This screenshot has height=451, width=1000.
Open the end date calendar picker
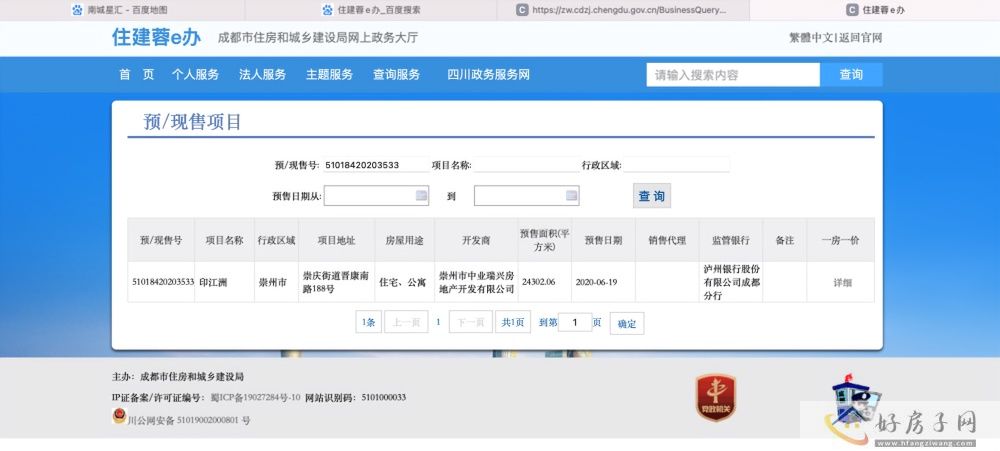572,196
